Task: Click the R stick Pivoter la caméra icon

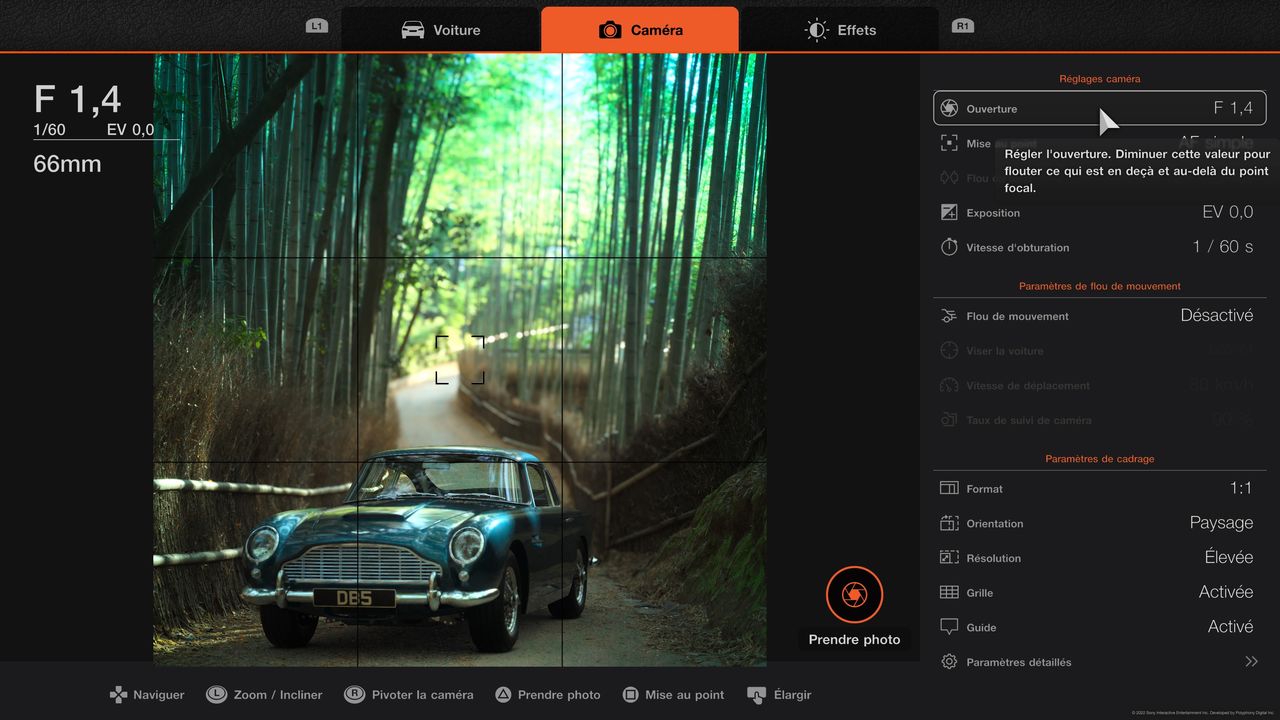Action: point(354,694)
